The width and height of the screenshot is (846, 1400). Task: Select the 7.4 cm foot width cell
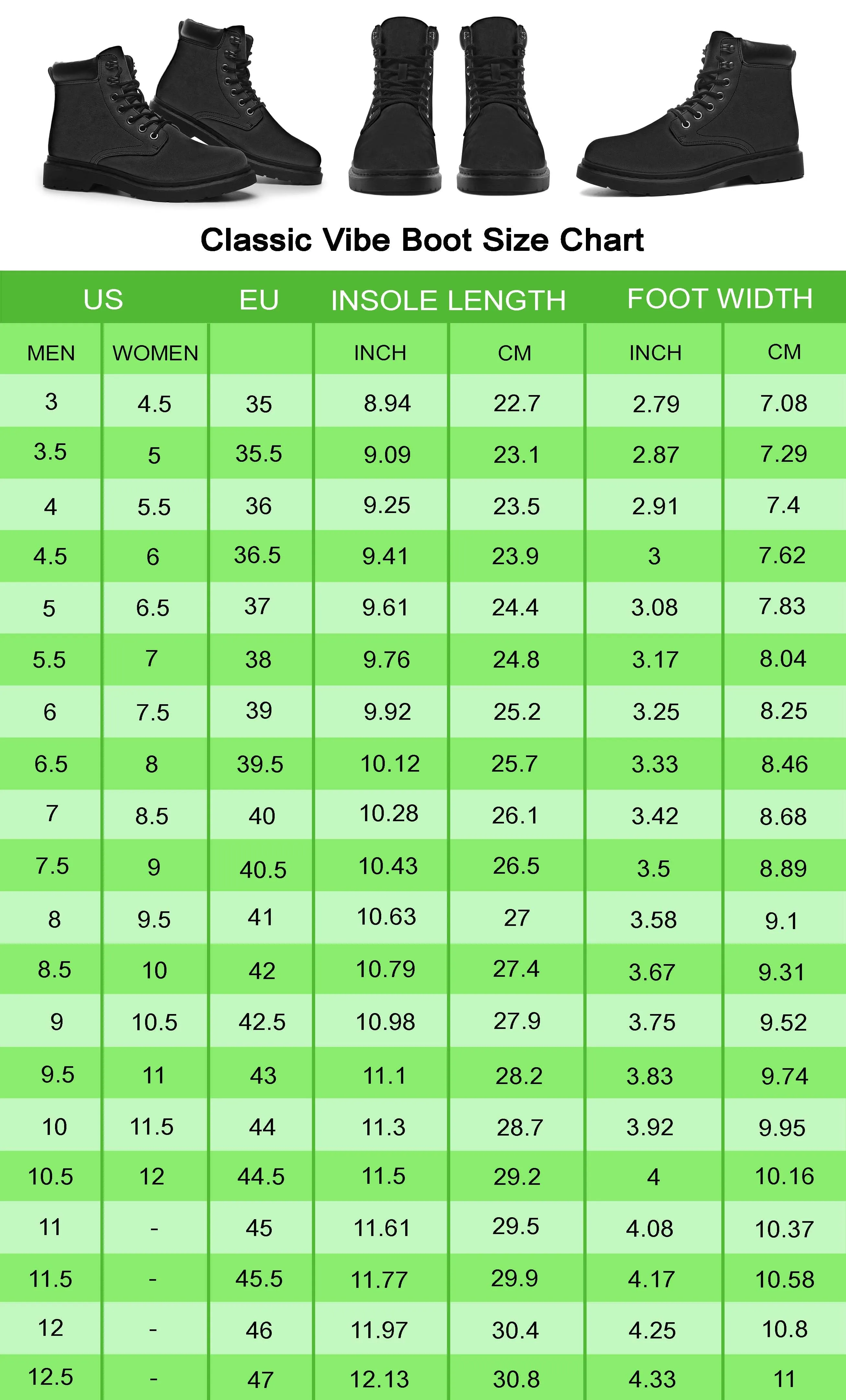pyautogui.click(x=783, y=505)
